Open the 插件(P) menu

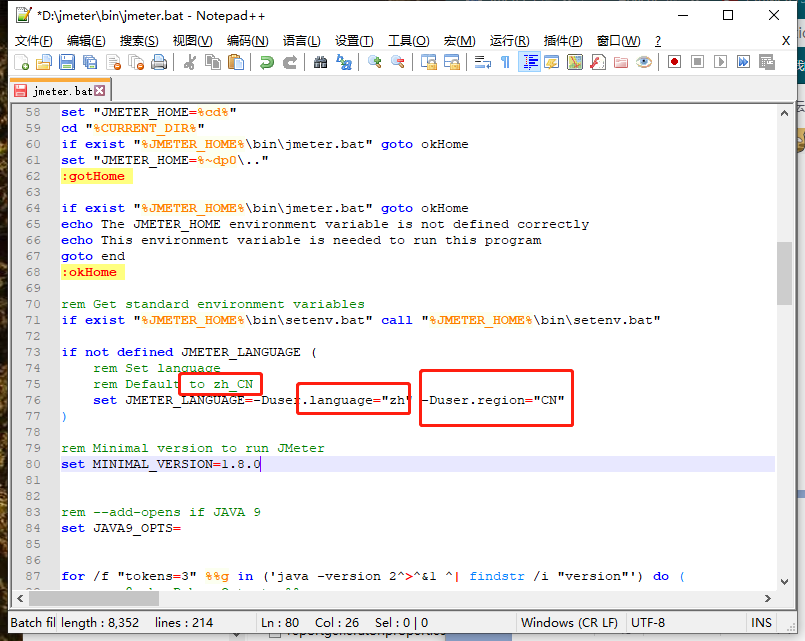[x=563, y=41]
